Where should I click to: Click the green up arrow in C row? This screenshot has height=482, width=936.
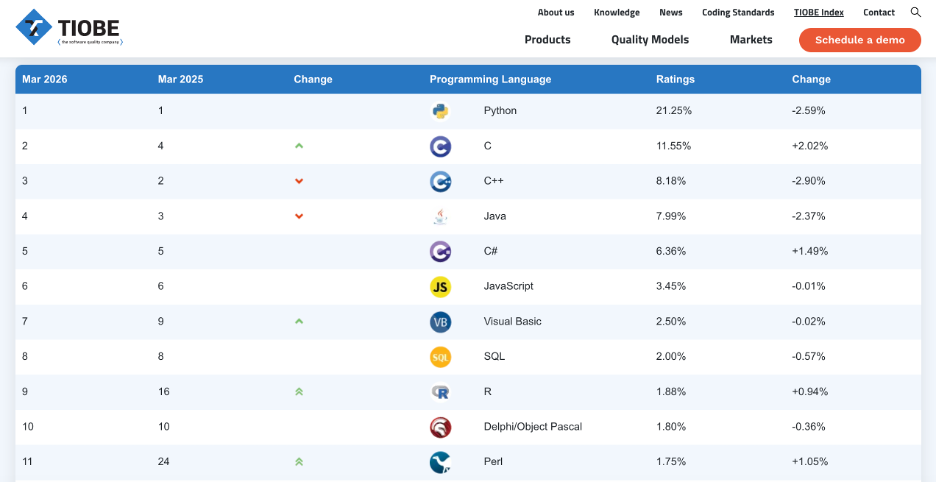(x=299, y=146)
